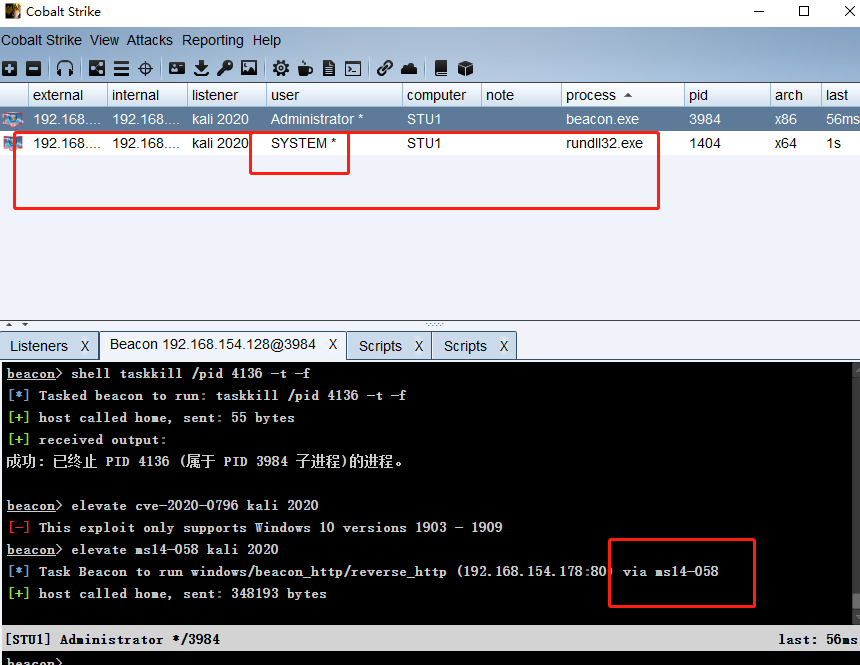Click the Administrator beacon row session icon
The image size is (860, 665).
[13, 119]
